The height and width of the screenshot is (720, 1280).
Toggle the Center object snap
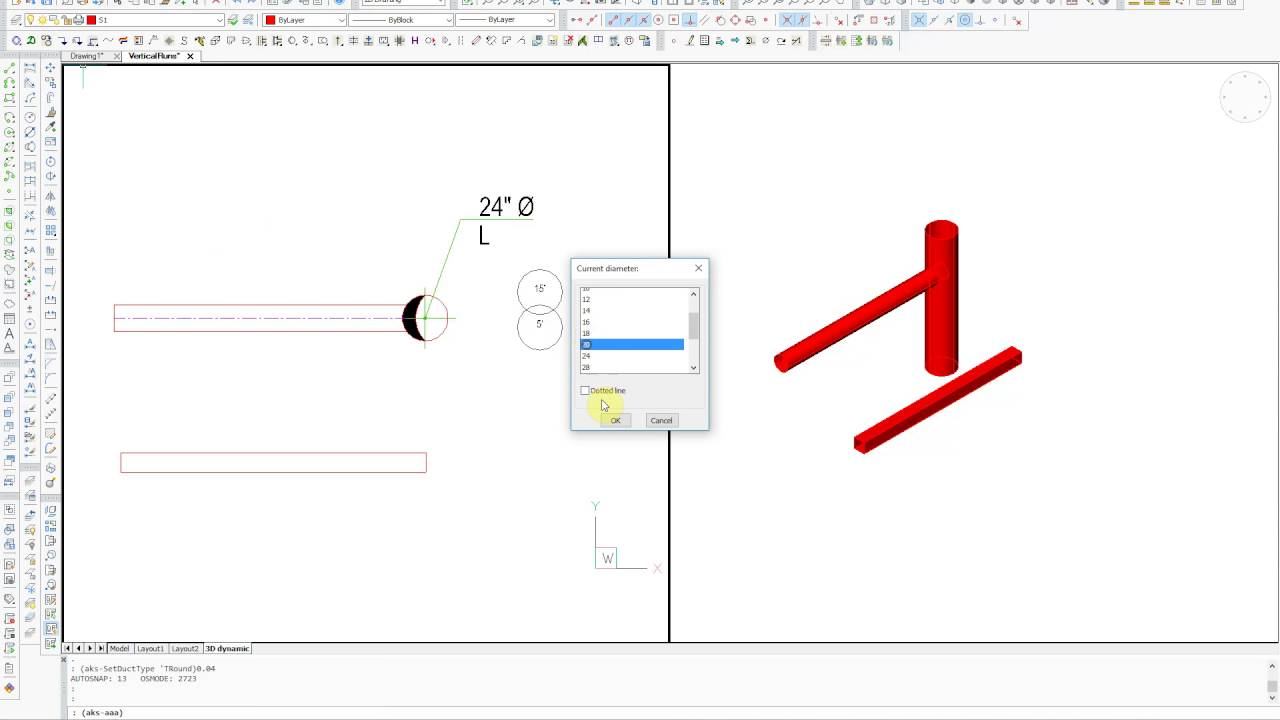click(x=658, y=20)
